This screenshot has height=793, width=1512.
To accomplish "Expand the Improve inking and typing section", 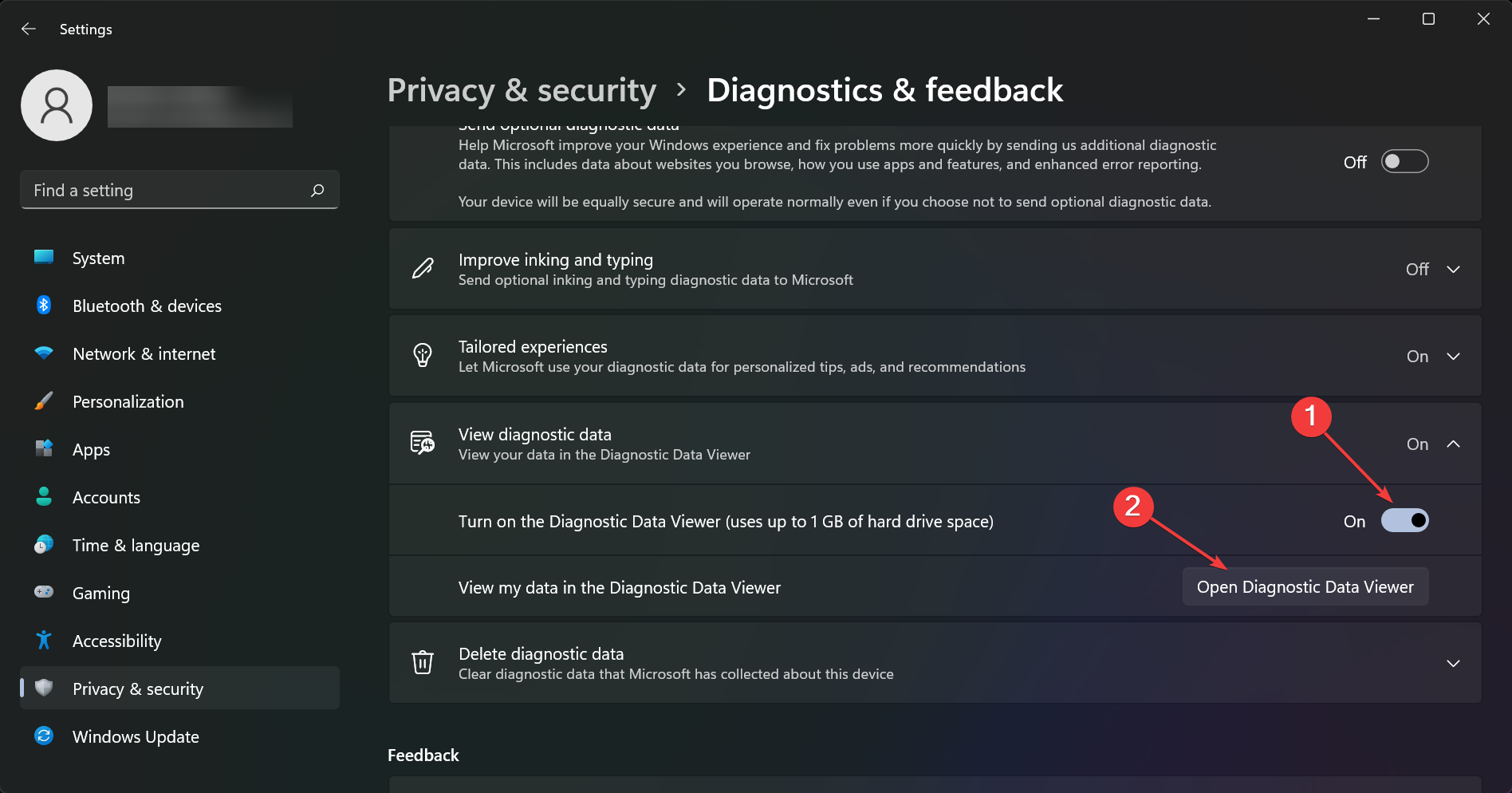I will point(1453,269).
